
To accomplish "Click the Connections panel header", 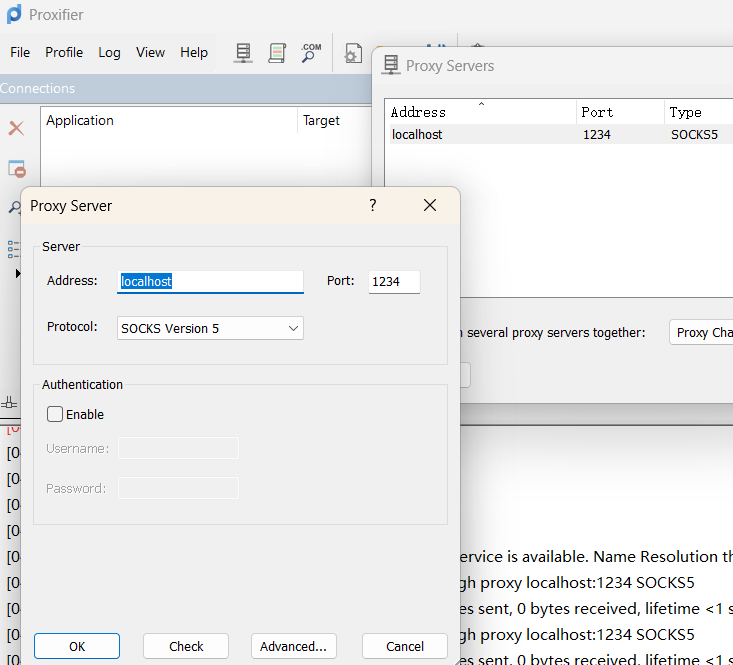I will [x=186, y=88].
